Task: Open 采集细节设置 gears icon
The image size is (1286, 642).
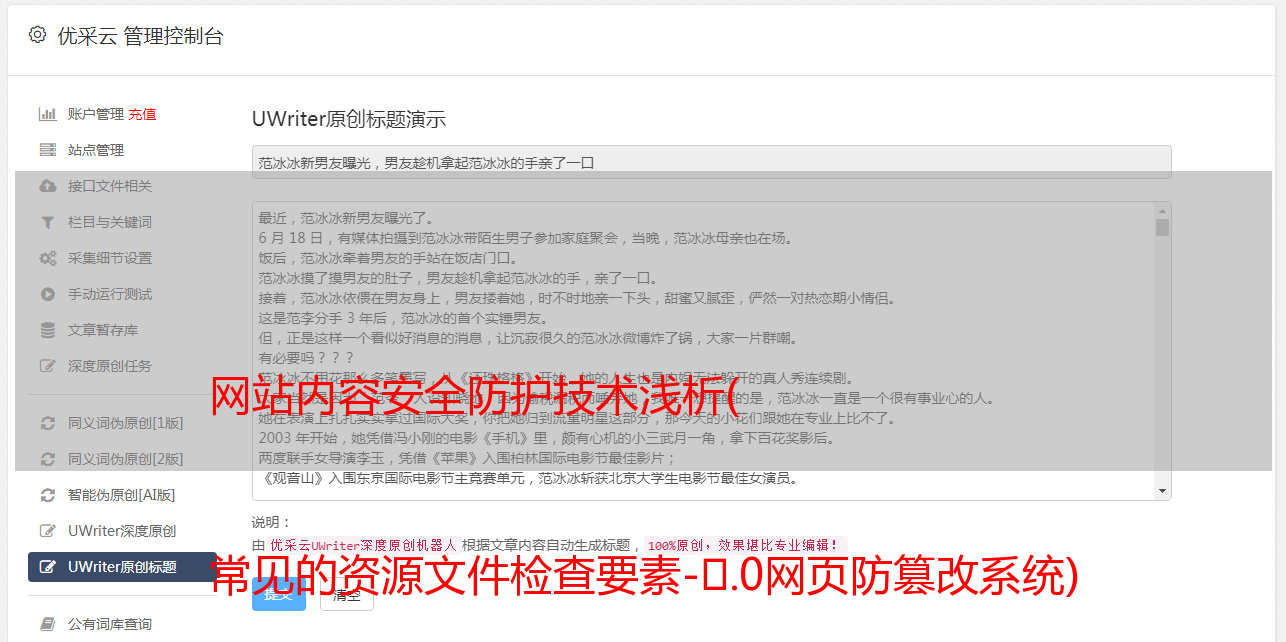Action: click(47, 258)
